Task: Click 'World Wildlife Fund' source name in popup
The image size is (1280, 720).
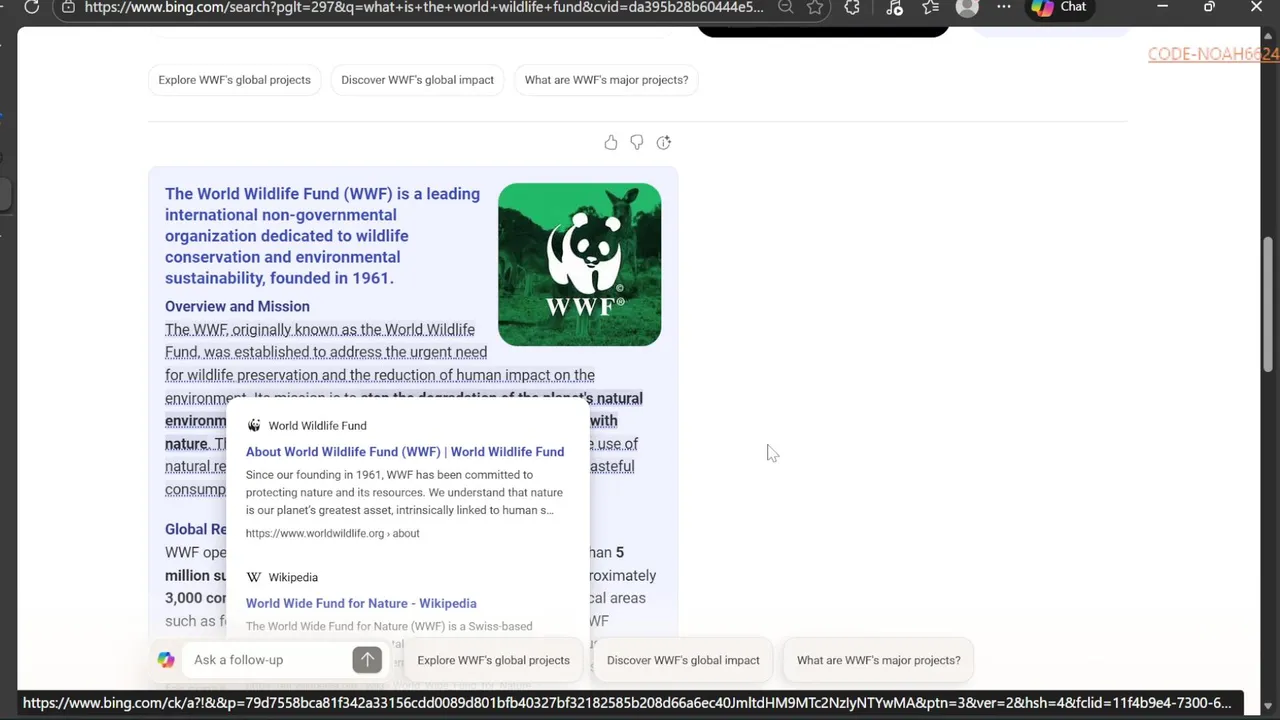Action: tap(317, 426)
